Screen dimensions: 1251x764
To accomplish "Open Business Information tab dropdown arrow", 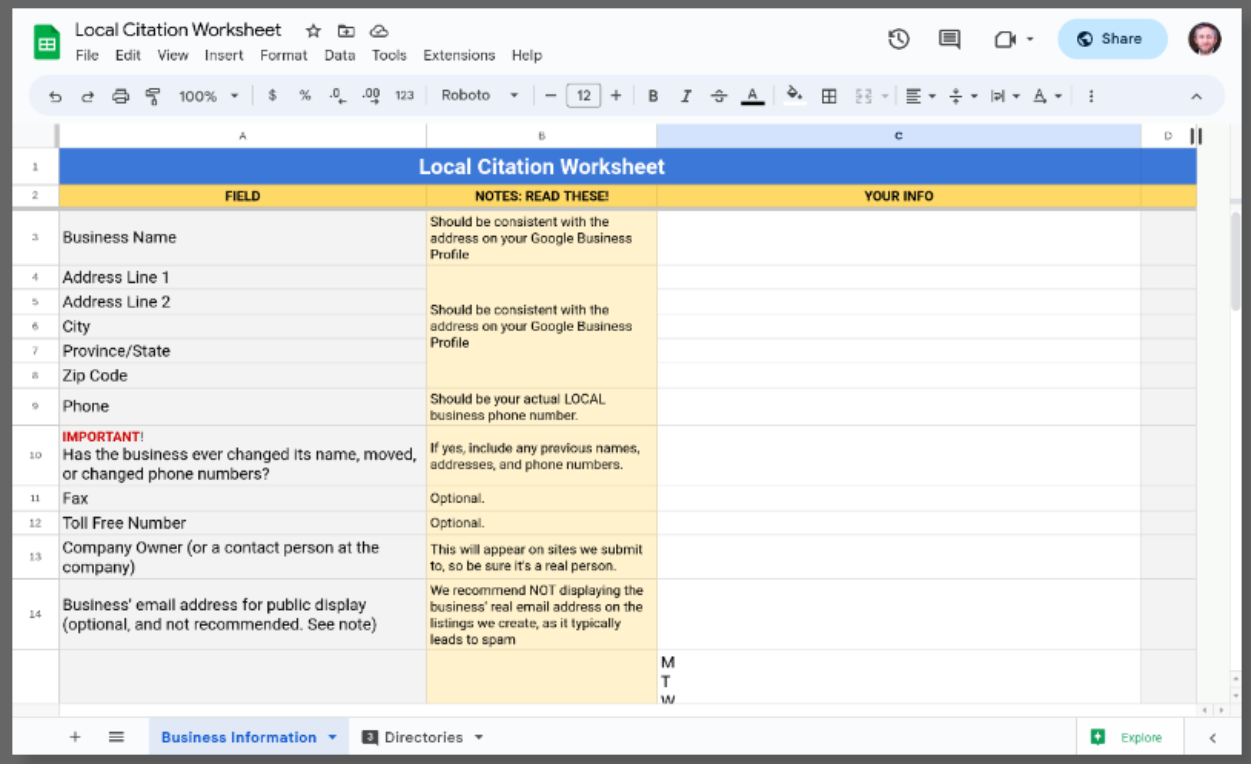I will click(332, 738).
